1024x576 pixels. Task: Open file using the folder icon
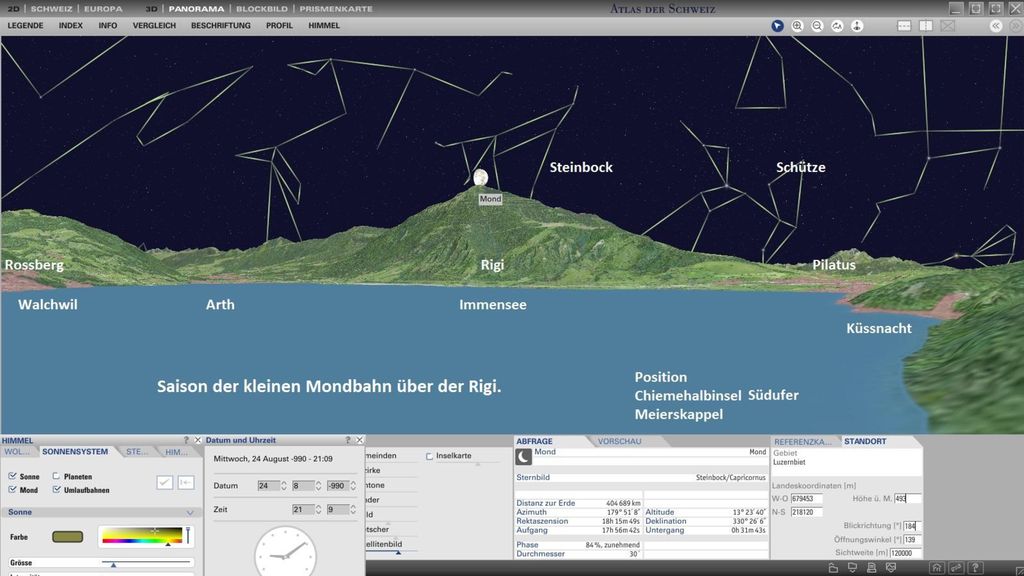(833, 568)
